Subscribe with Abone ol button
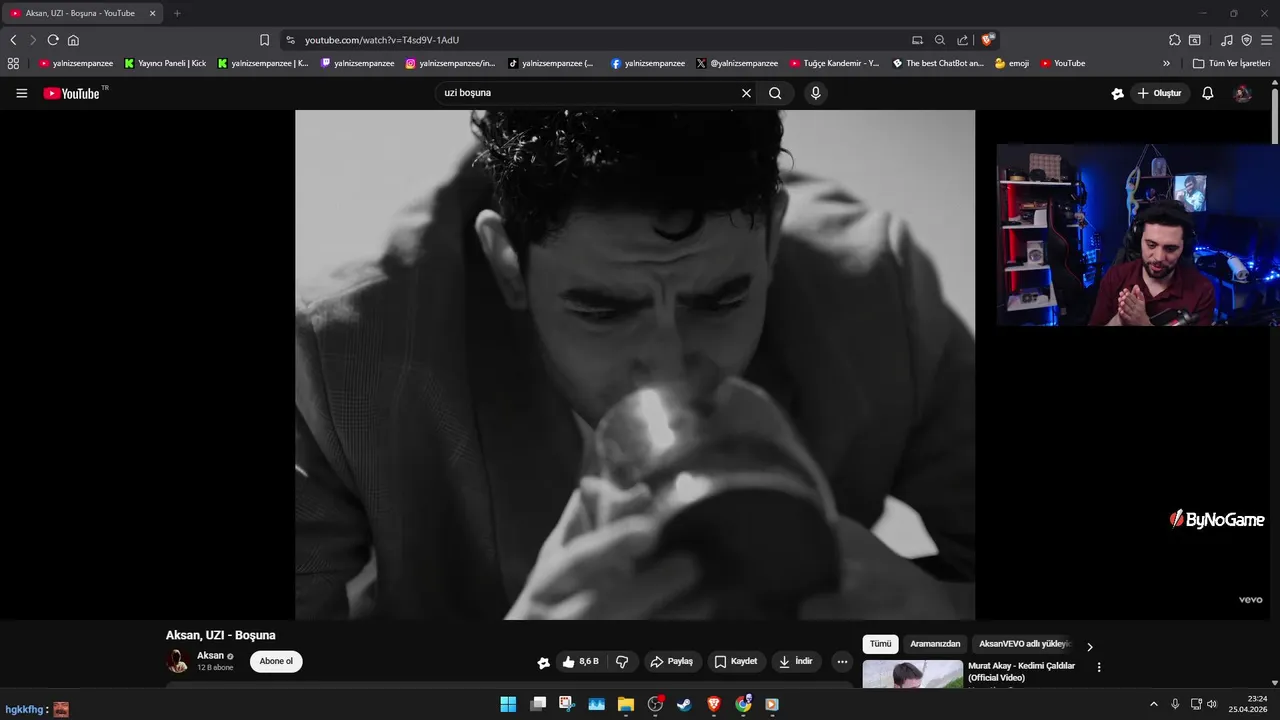1280x720 pixels. click(276, 661)
